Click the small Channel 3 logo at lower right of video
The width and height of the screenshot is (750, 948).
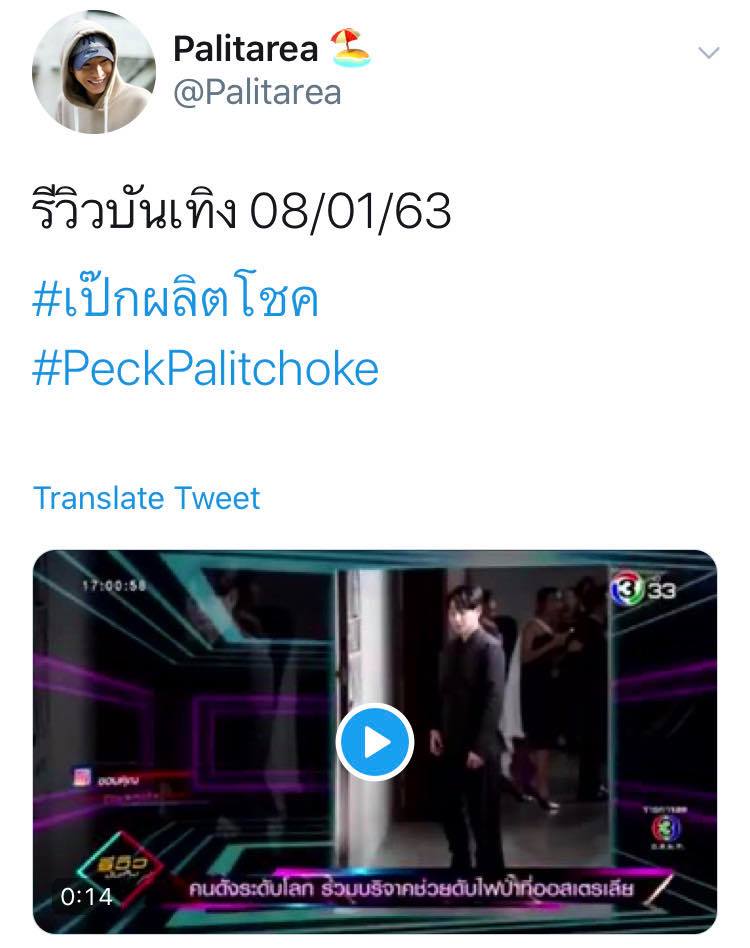click(x=665, y=828)
